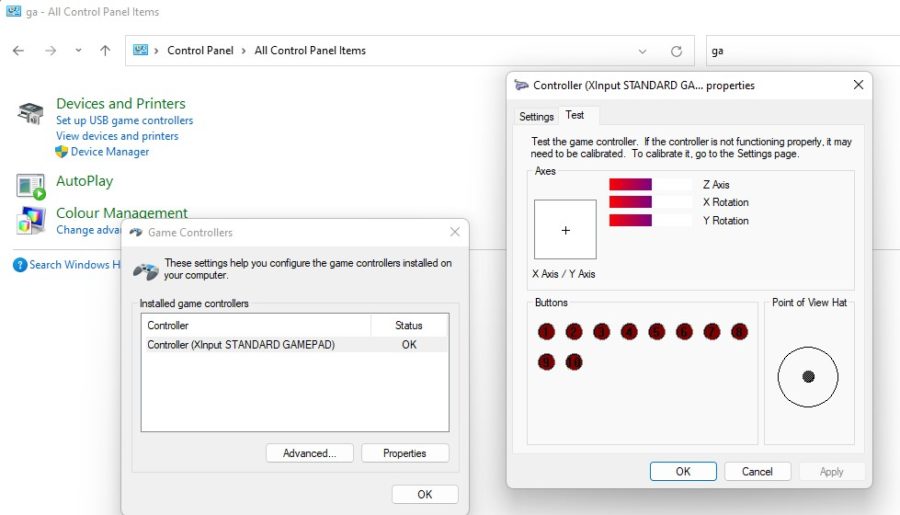Click button indicator 8

tap(739, 332)
